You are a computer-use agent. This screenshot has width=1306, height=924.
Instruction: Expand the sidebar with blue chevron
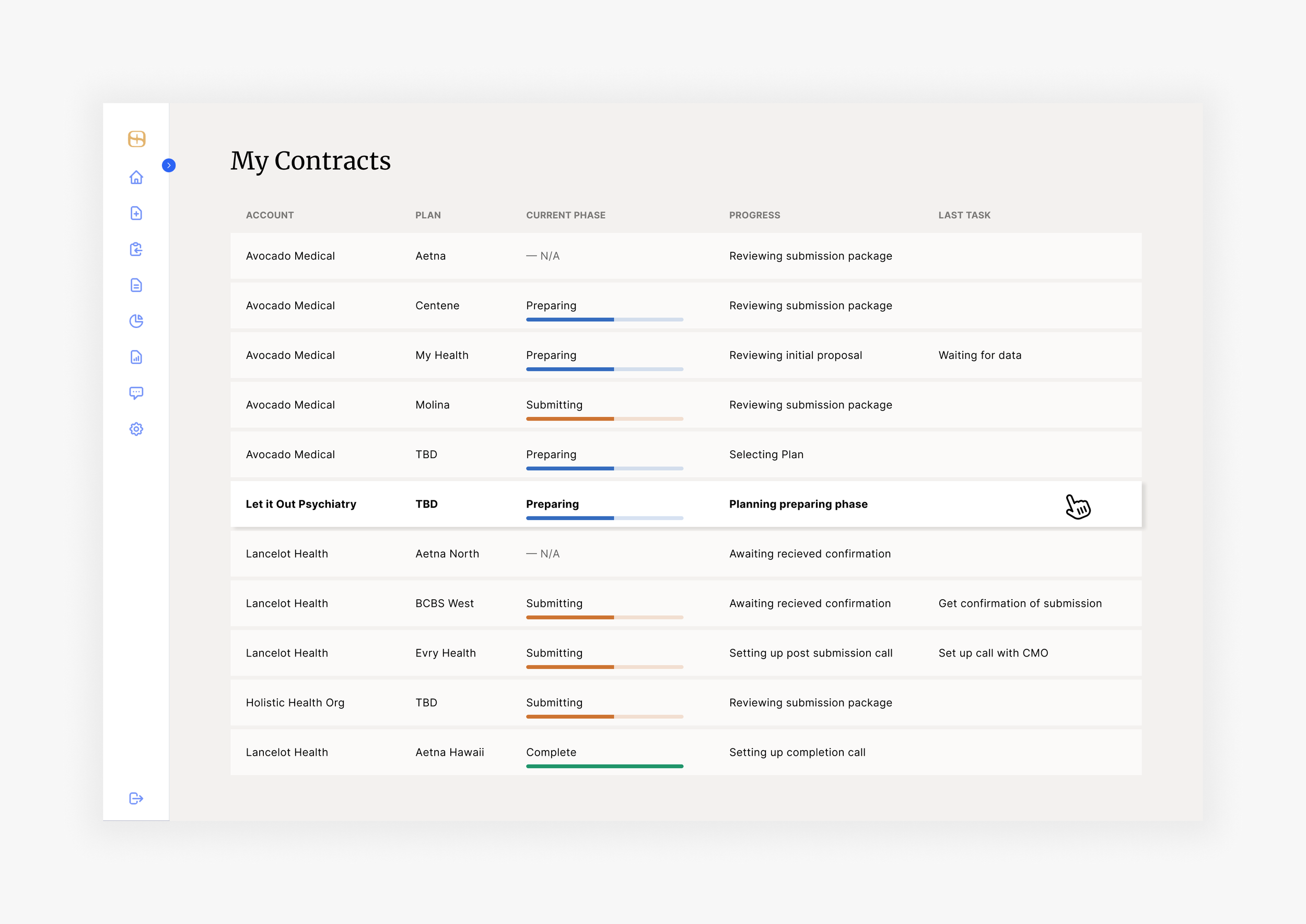168,166
